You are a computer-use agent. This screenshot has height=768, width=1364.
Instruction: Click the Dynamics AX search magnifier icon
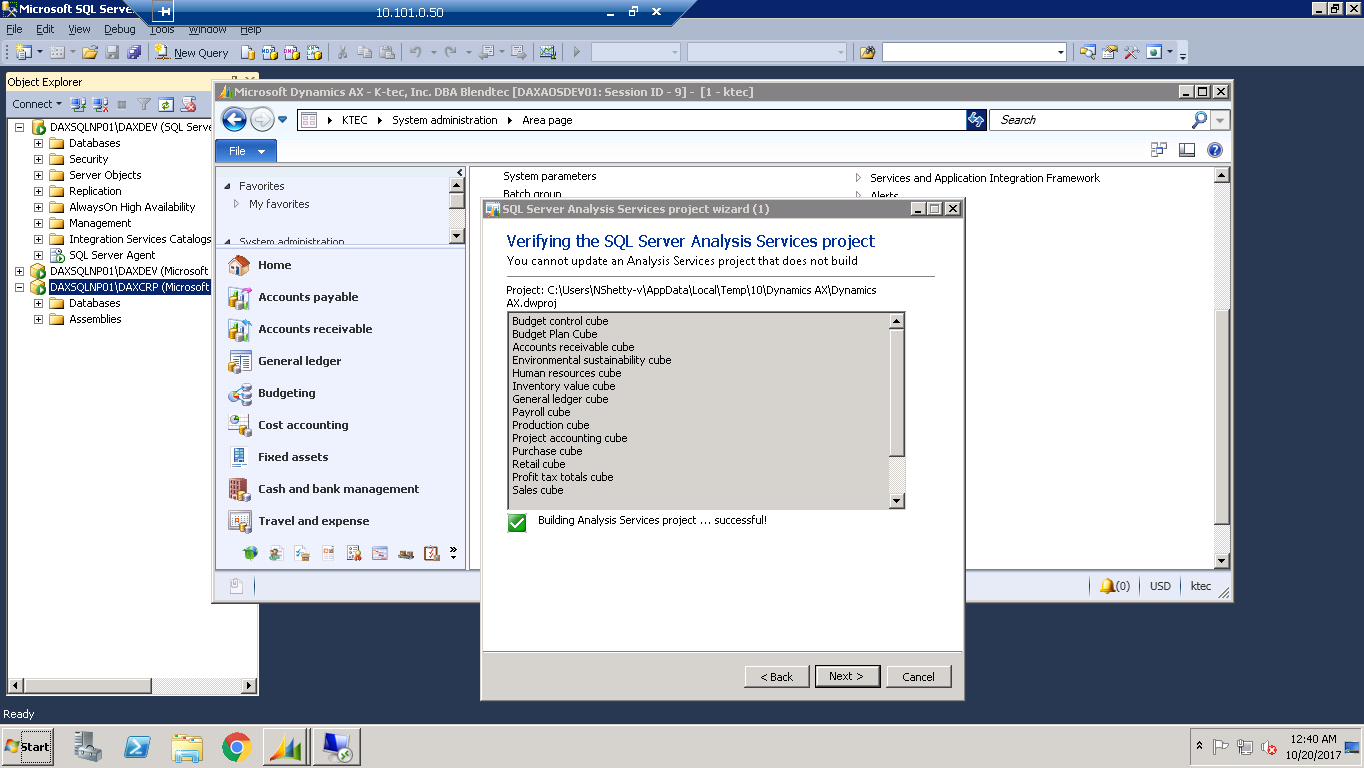(x=1199, y=120)
